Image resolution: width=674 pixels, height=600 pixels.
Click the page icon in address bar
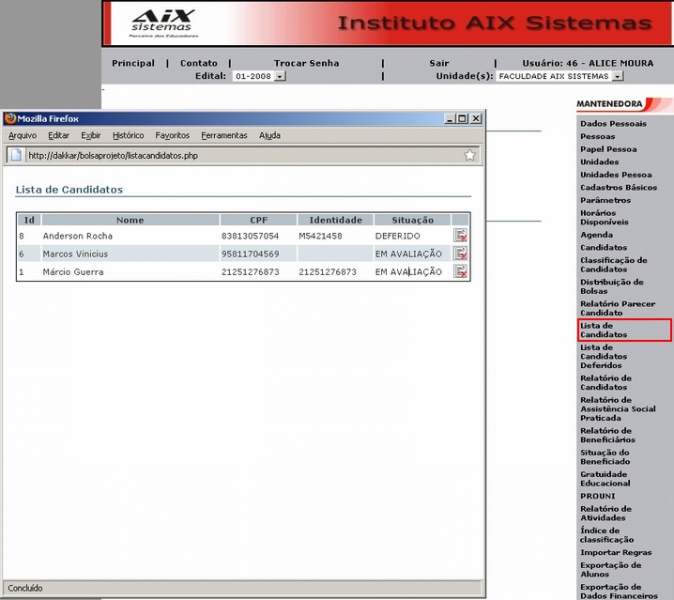coord(17,155)
